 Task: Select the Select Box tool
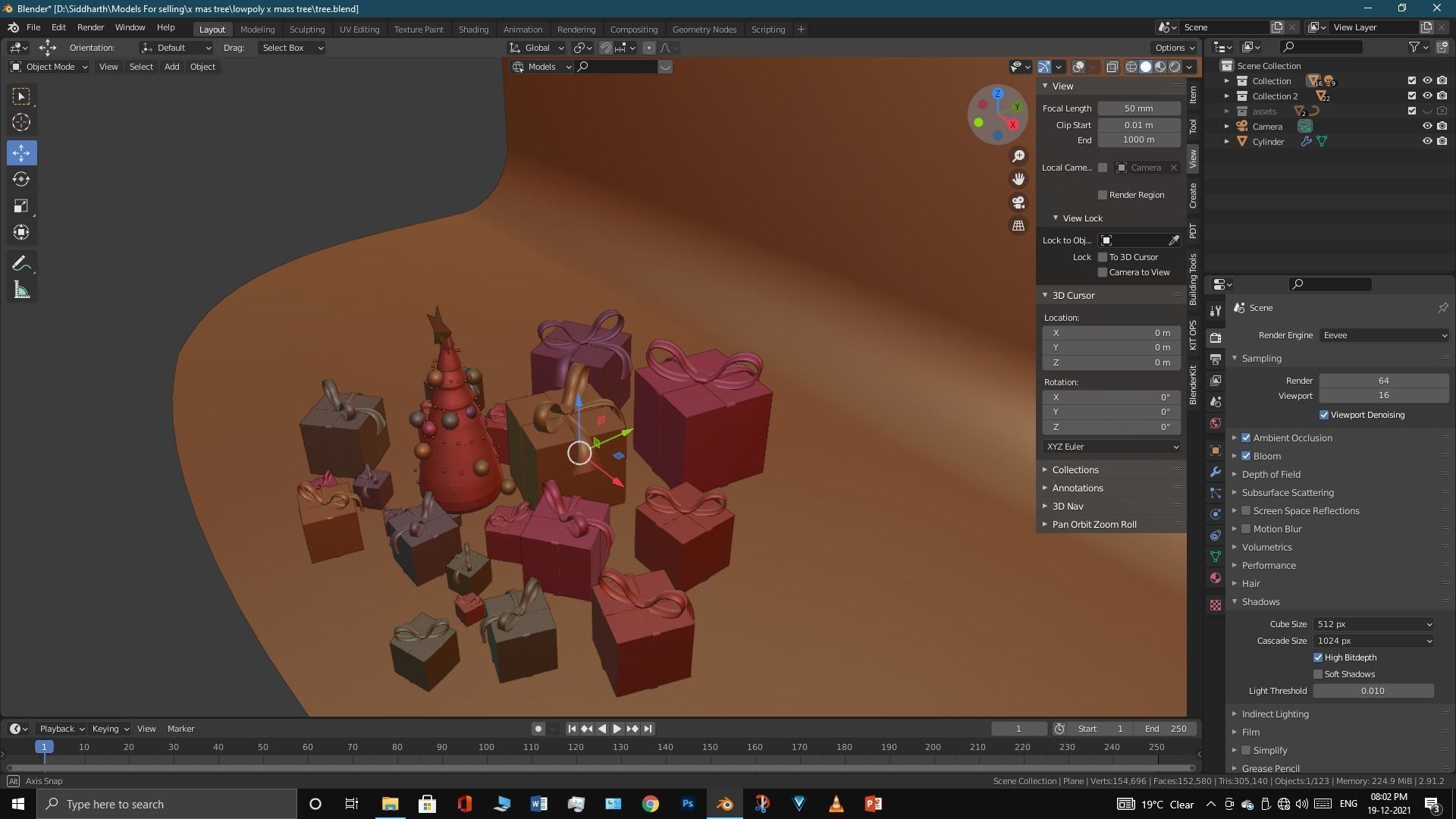(x=21, y=96)
